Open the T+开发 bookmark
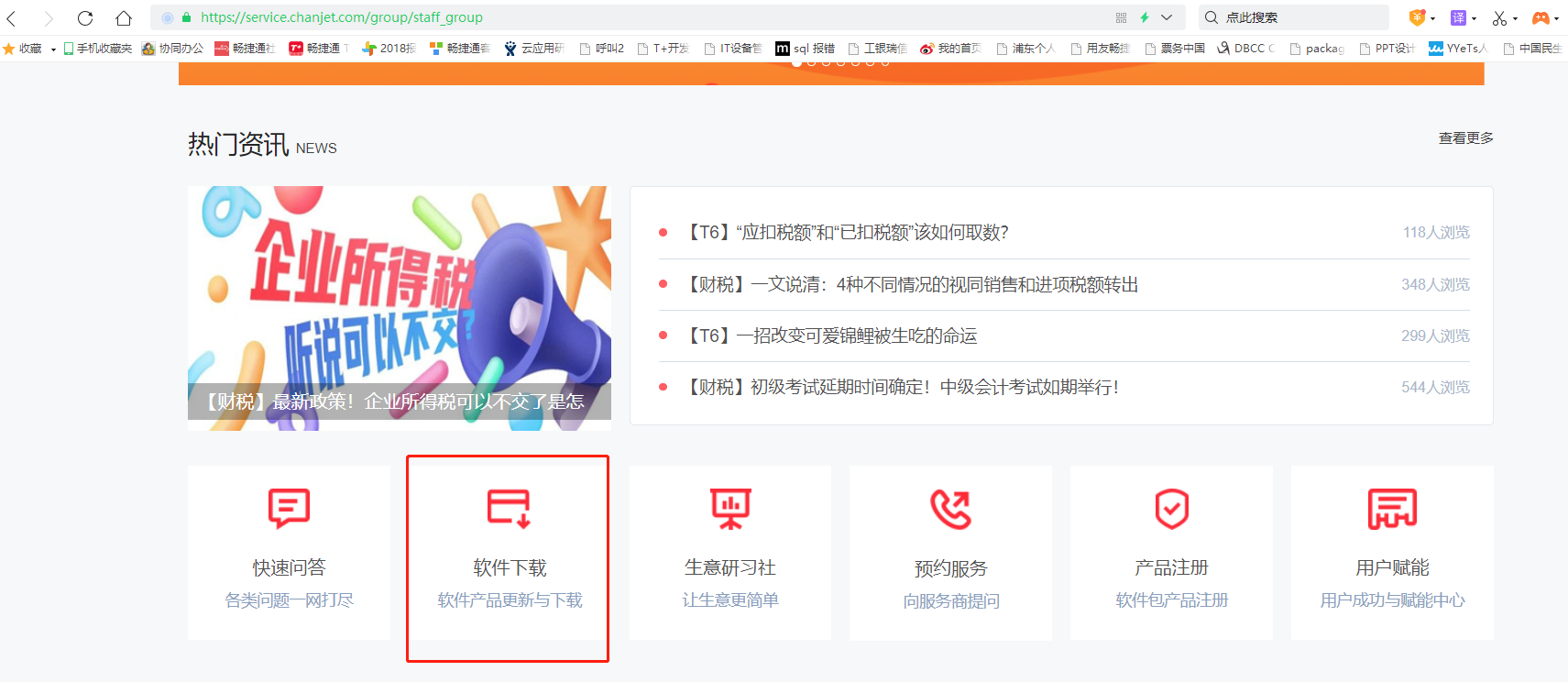This screenshot has height=682, width=1568. point(663,49)
